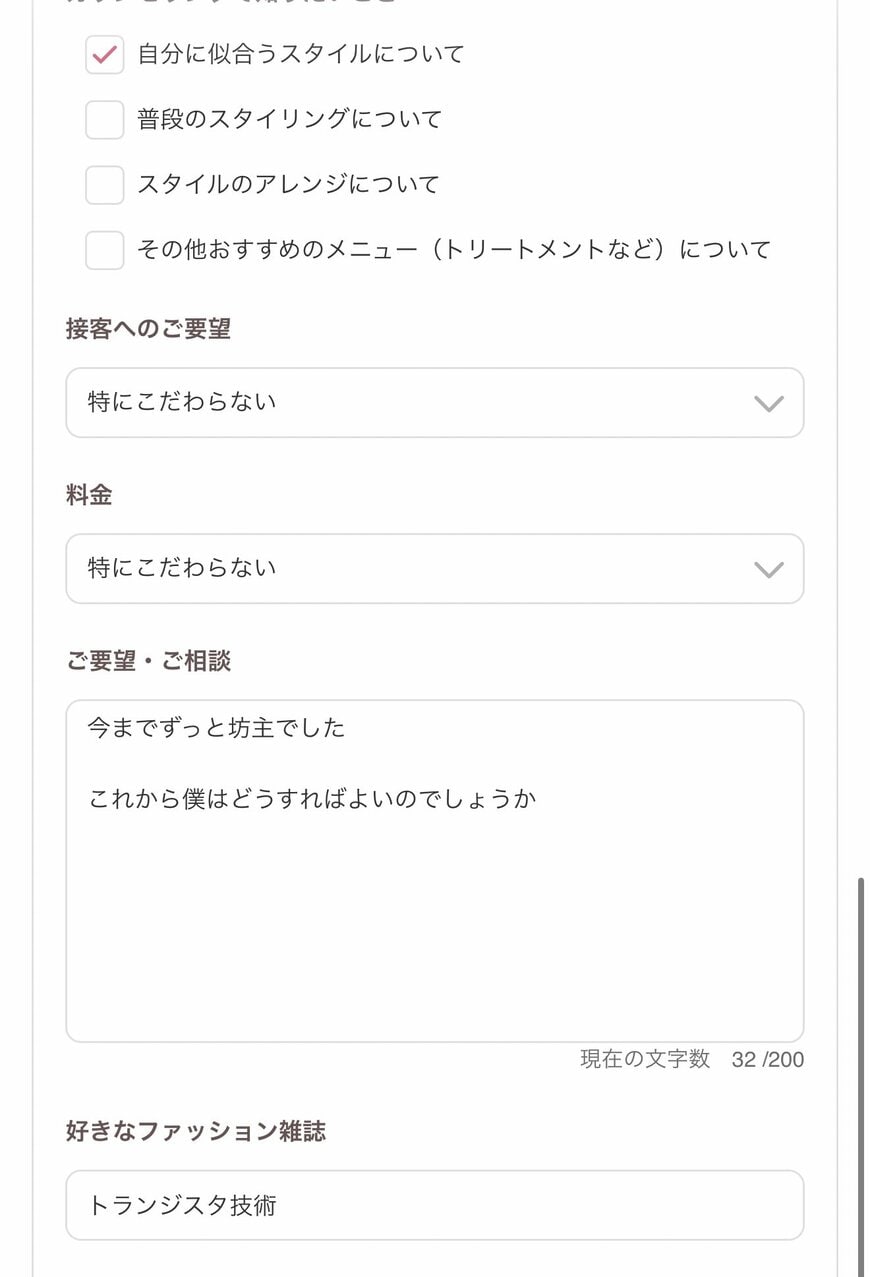Uncheck the 自分に似合うスタイルについて checkbox
Screen dimensions: 870x1277
pos(104,55)
